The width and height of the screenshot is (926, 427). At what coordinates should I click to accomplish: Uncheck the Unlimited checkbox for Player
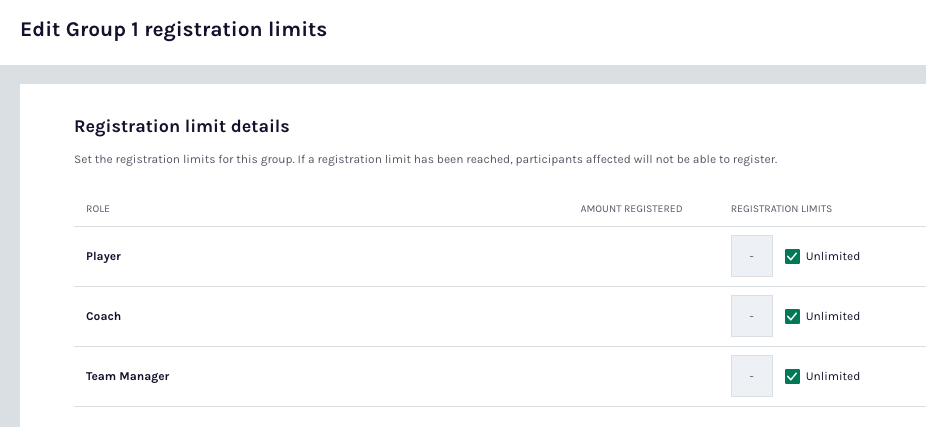pos(792,256)
